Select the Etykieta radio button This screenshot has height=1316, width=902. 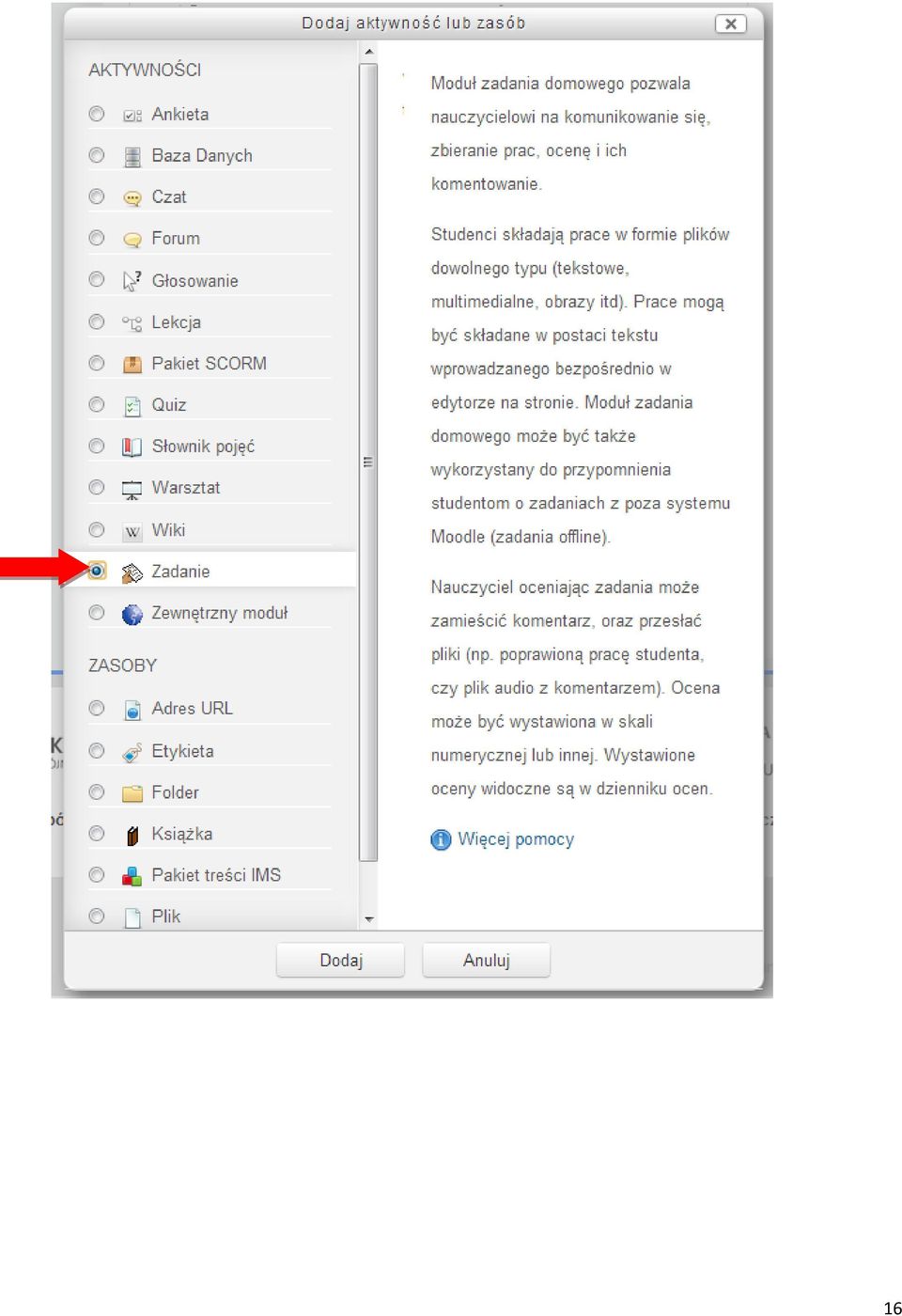click(97, 750)
